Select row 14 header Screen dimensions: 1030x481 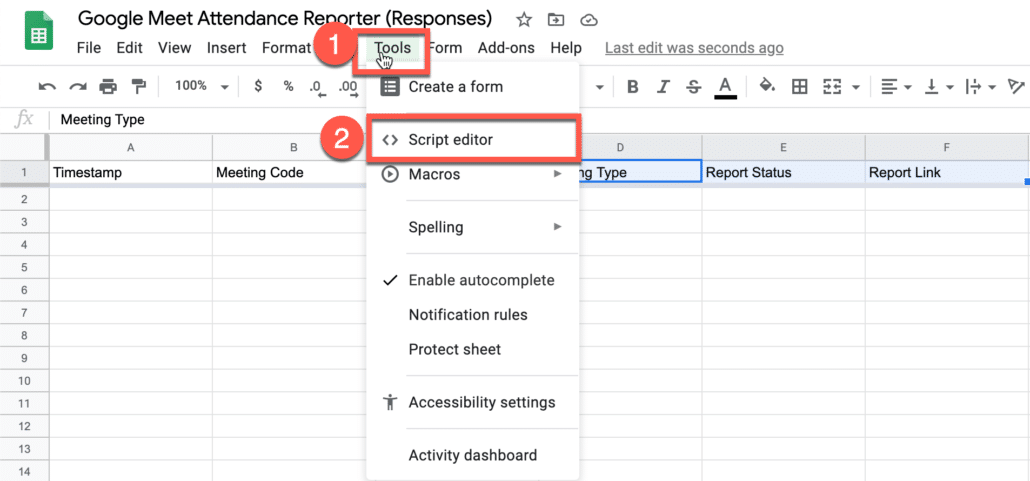tap(24, 470)
